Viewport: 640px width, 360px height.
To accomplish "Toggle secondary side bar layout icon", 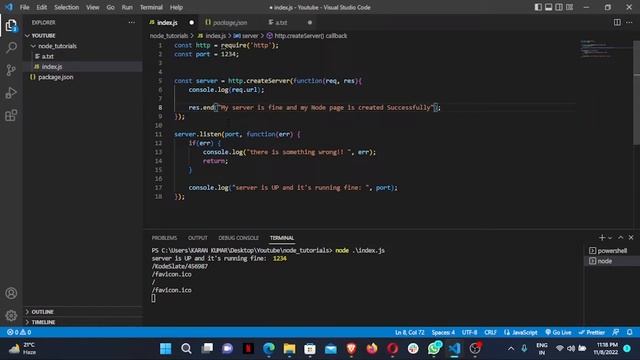I will (559, 7).
